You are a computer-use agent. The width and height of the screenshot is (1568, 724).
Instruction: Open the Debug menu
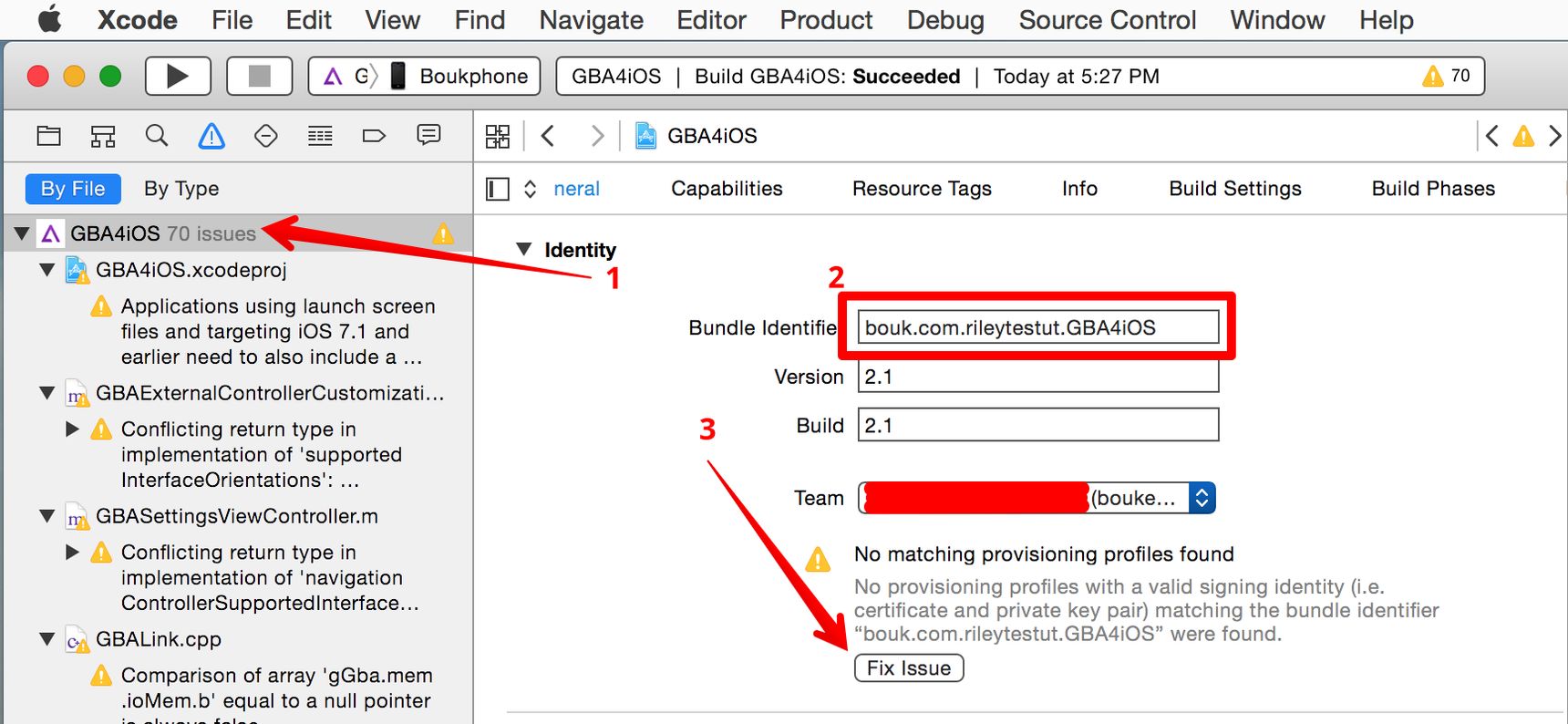click(945, 20)
